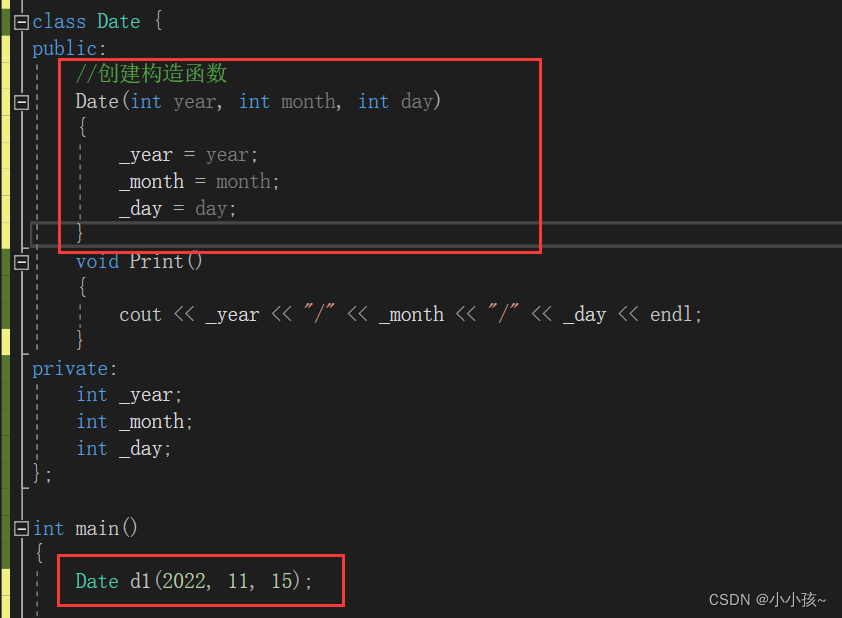Click the 'd1' variable name
The image size is (842, 618).
[x=140, y=581]
